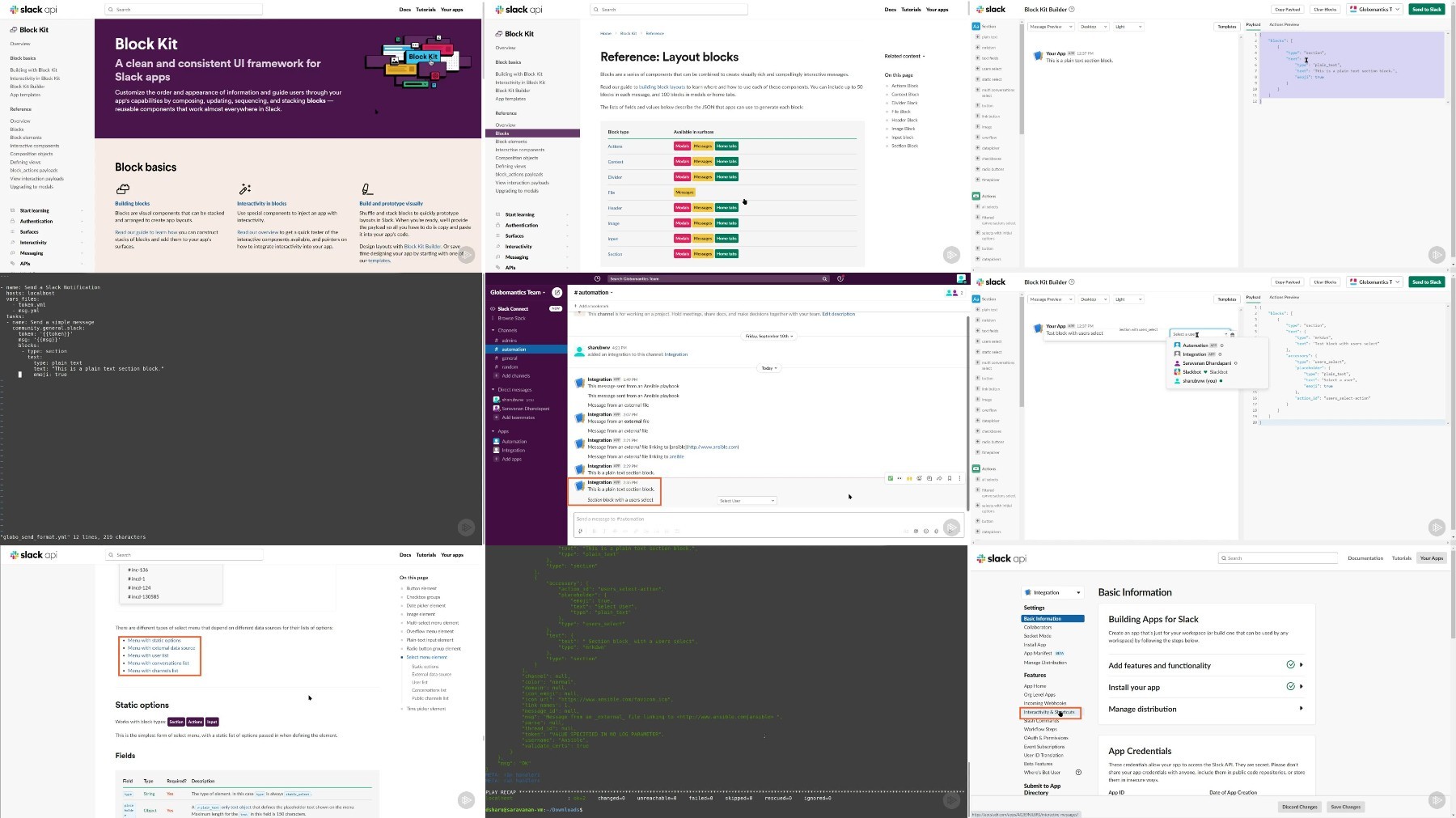Collapse the Channels section in Slack sidebar
Image resolution: width=1456 pixels, height=818 pixels.
[x=493, y=330]
